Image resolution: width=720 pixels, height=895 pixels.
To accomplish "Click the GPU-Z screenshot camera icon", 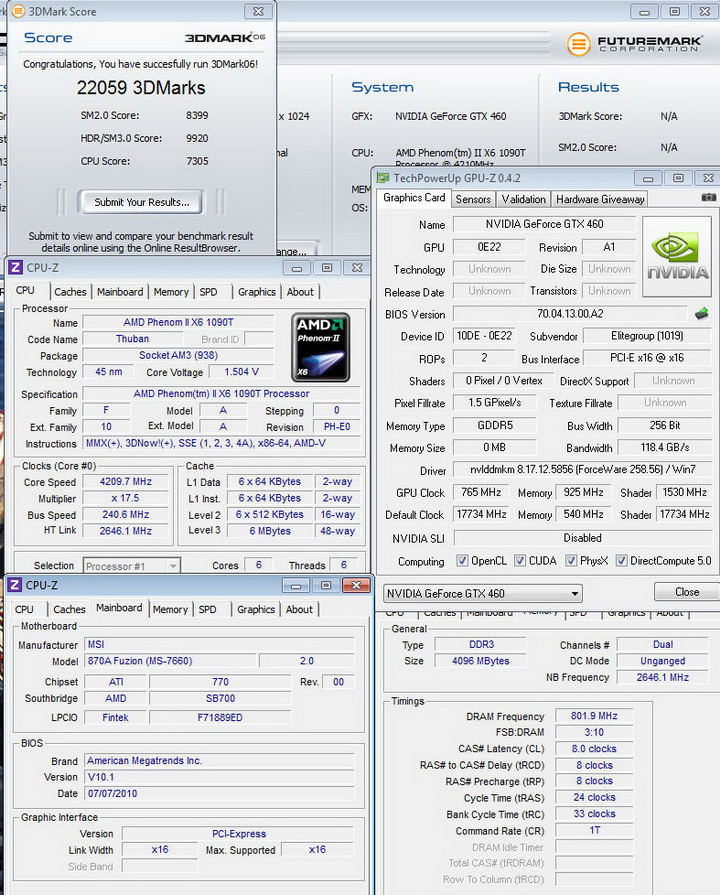I will tap(708, 197).
